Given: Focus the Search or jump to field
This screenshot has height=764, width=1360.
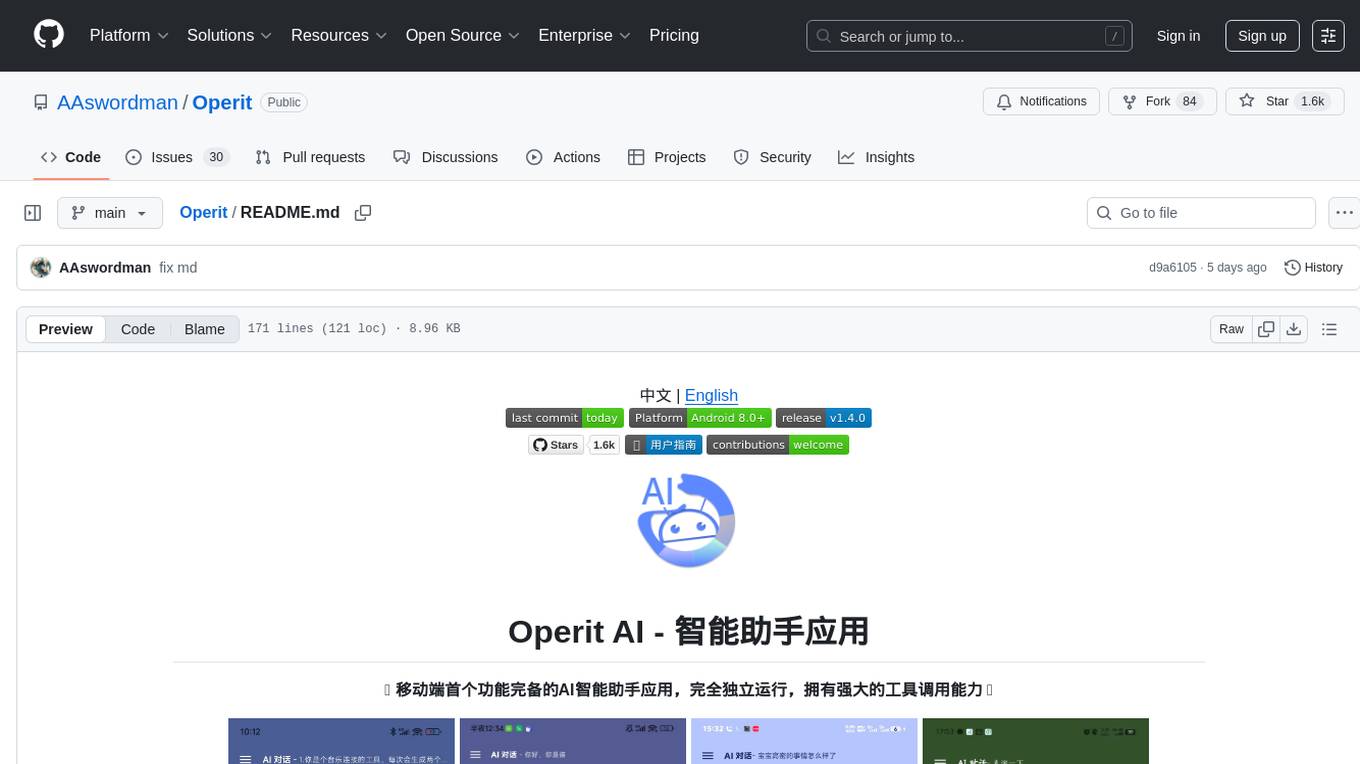Looking at the screenshot, I should (969, 36).
